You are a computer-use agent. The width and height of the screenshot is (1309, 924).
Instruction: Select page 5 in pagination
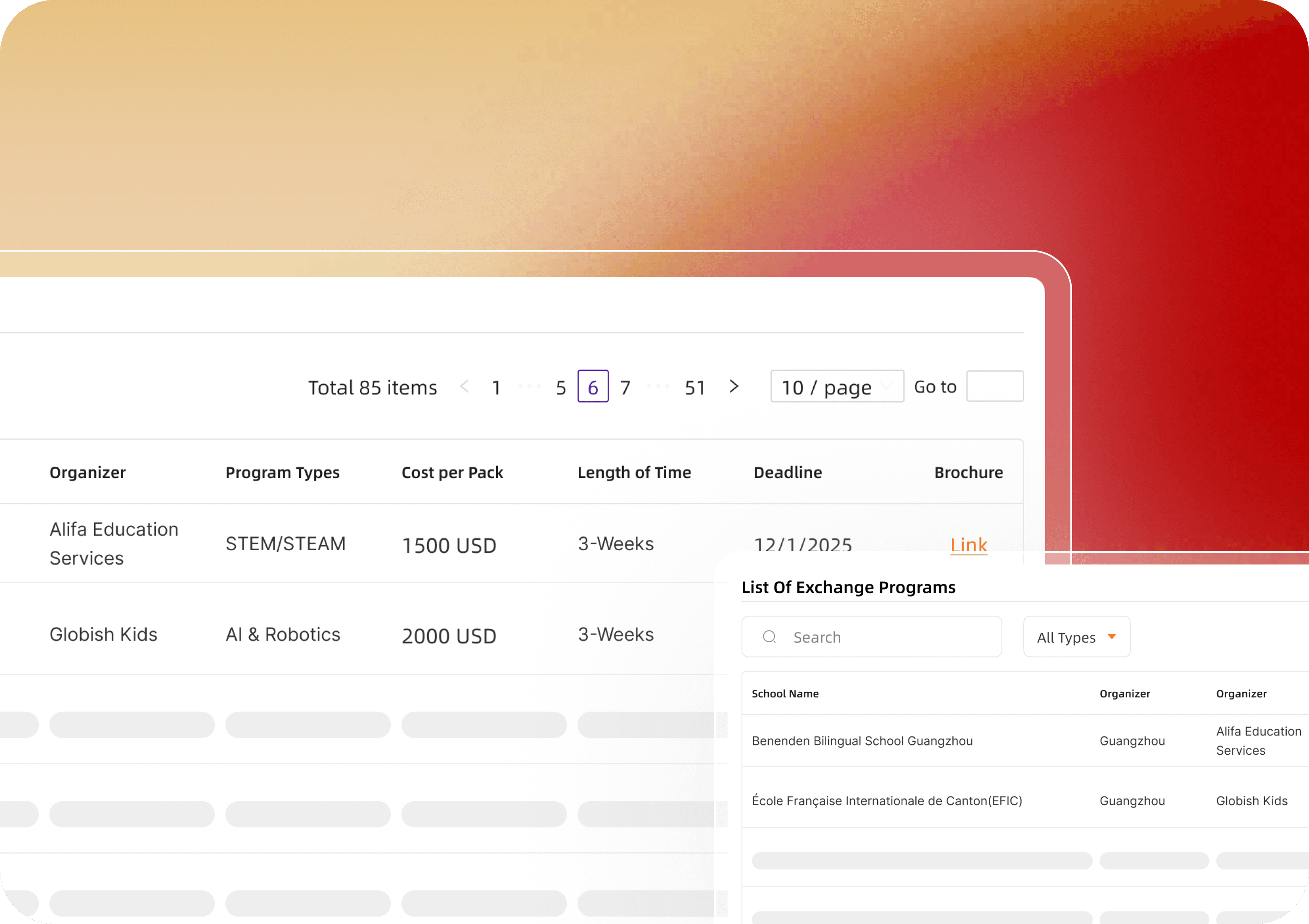(561, 388)
